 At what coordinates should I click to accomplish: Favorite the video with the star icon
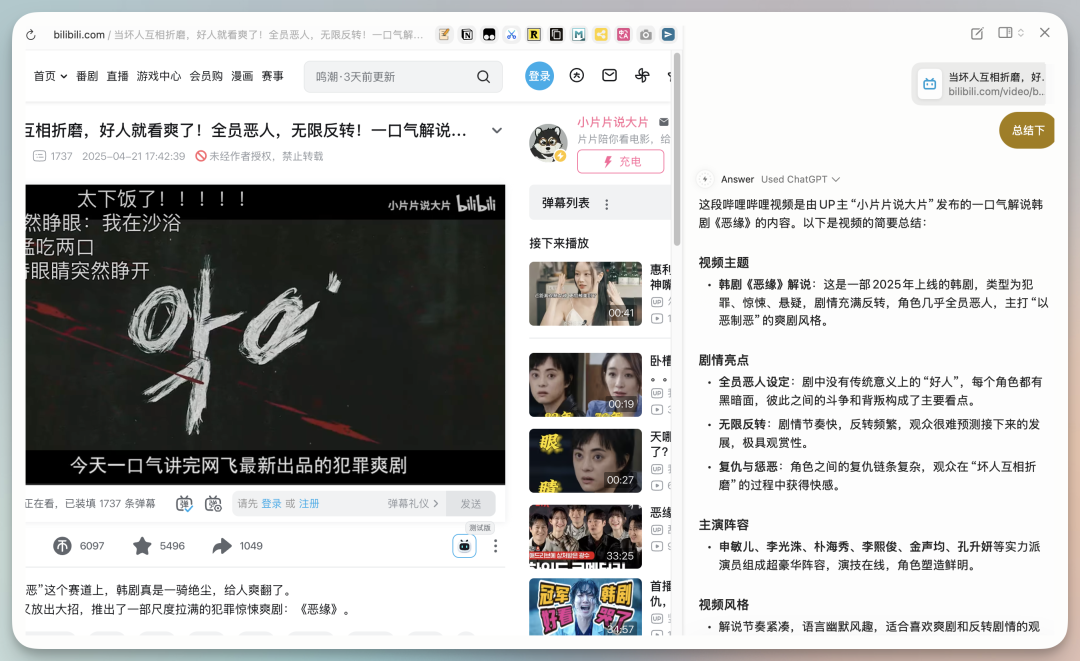(142, 546)
